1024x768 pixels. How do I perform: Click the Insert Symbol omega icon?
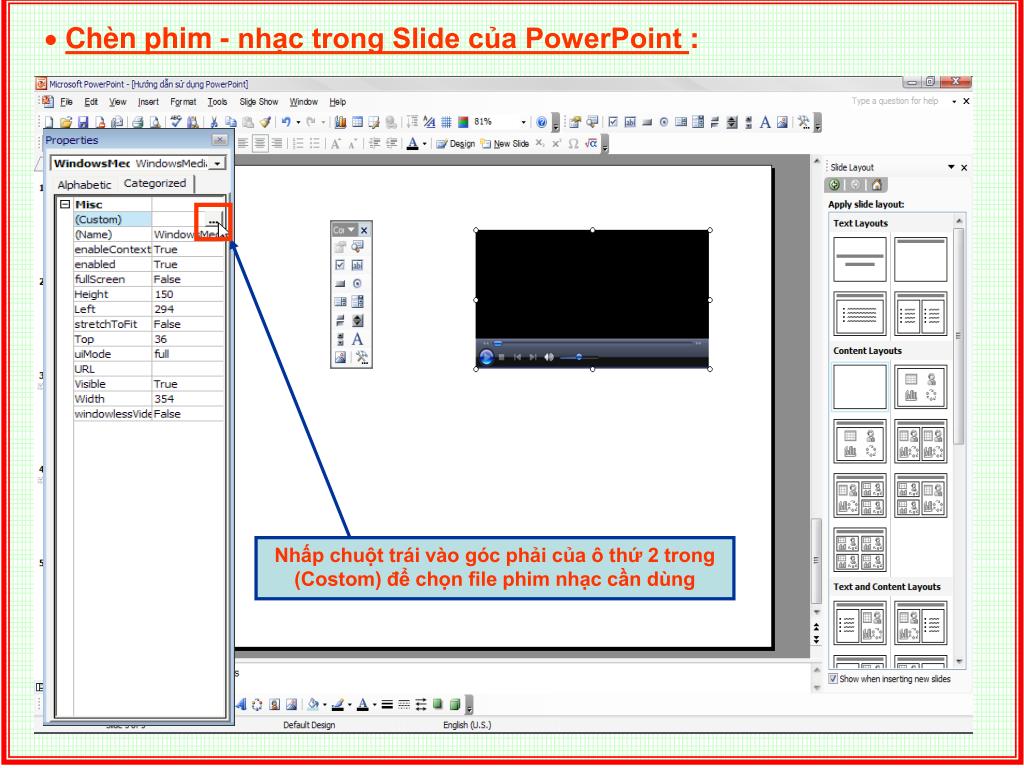(x=573, y=143)
